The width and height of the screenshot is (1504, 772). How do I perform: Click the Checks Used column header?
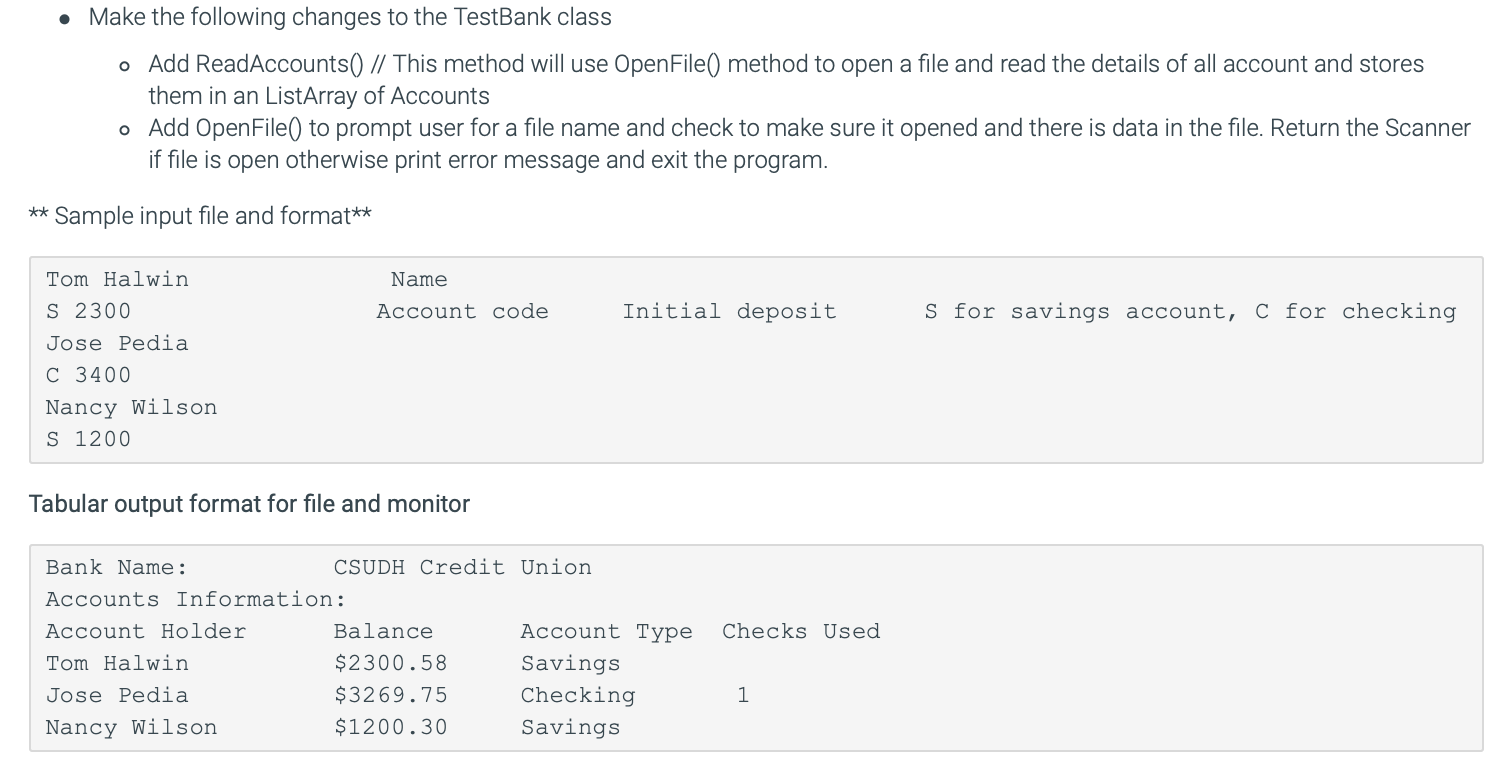[x=801, y=631]
